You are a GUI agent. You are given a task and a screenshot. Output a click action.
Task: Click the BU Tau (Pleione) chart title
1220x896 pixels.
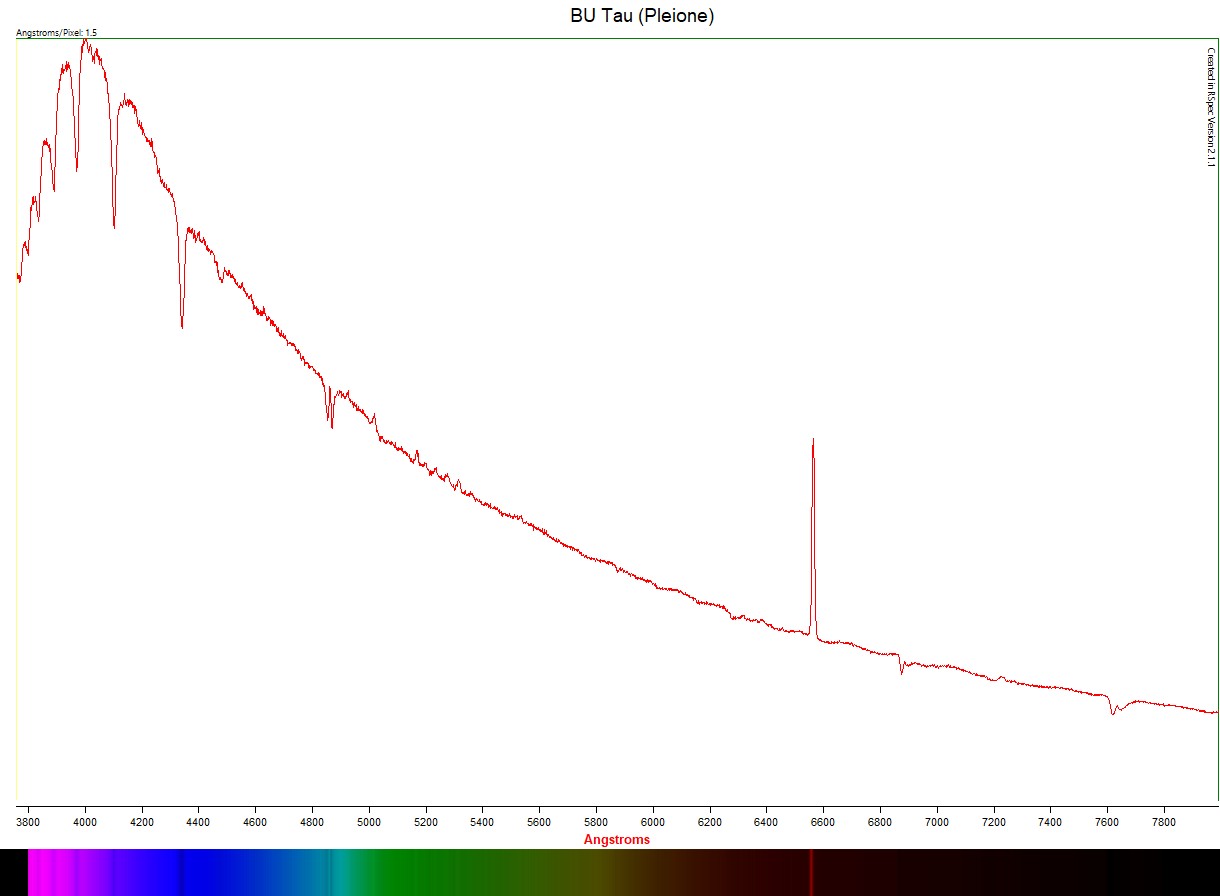coord(642,16)
